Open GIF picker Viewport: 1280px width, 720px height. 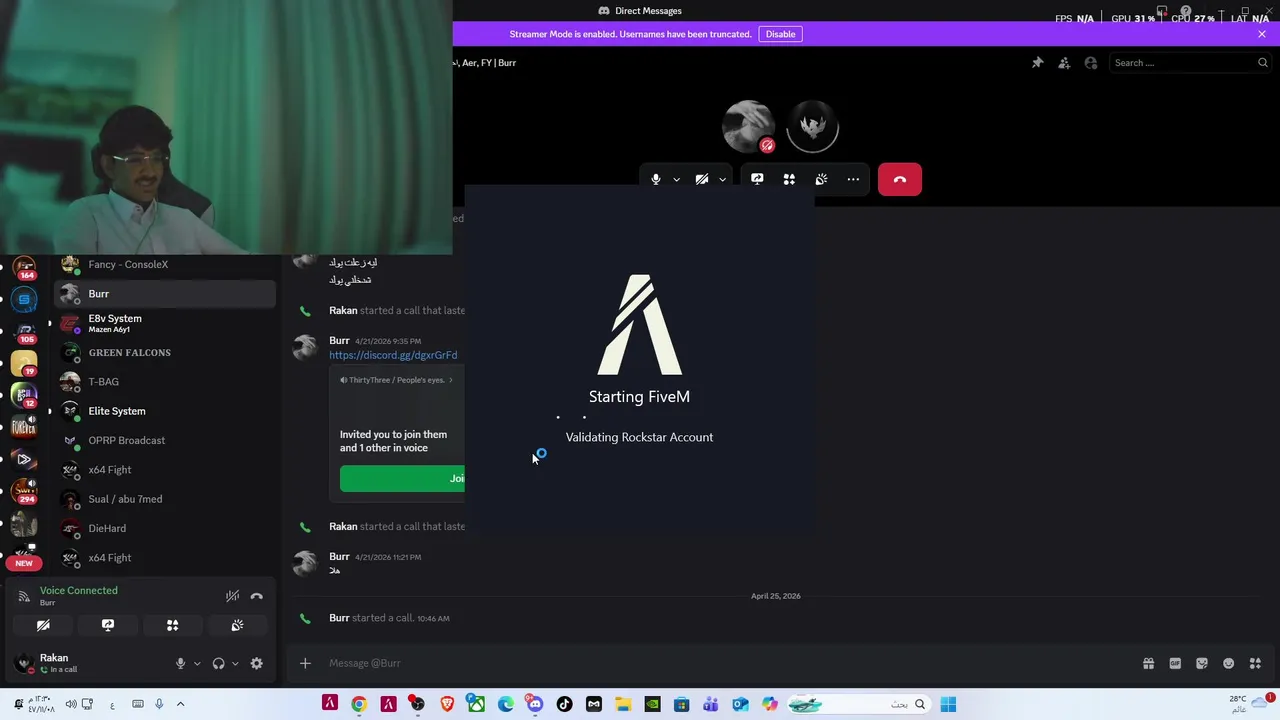click(x=1175, y=663)
